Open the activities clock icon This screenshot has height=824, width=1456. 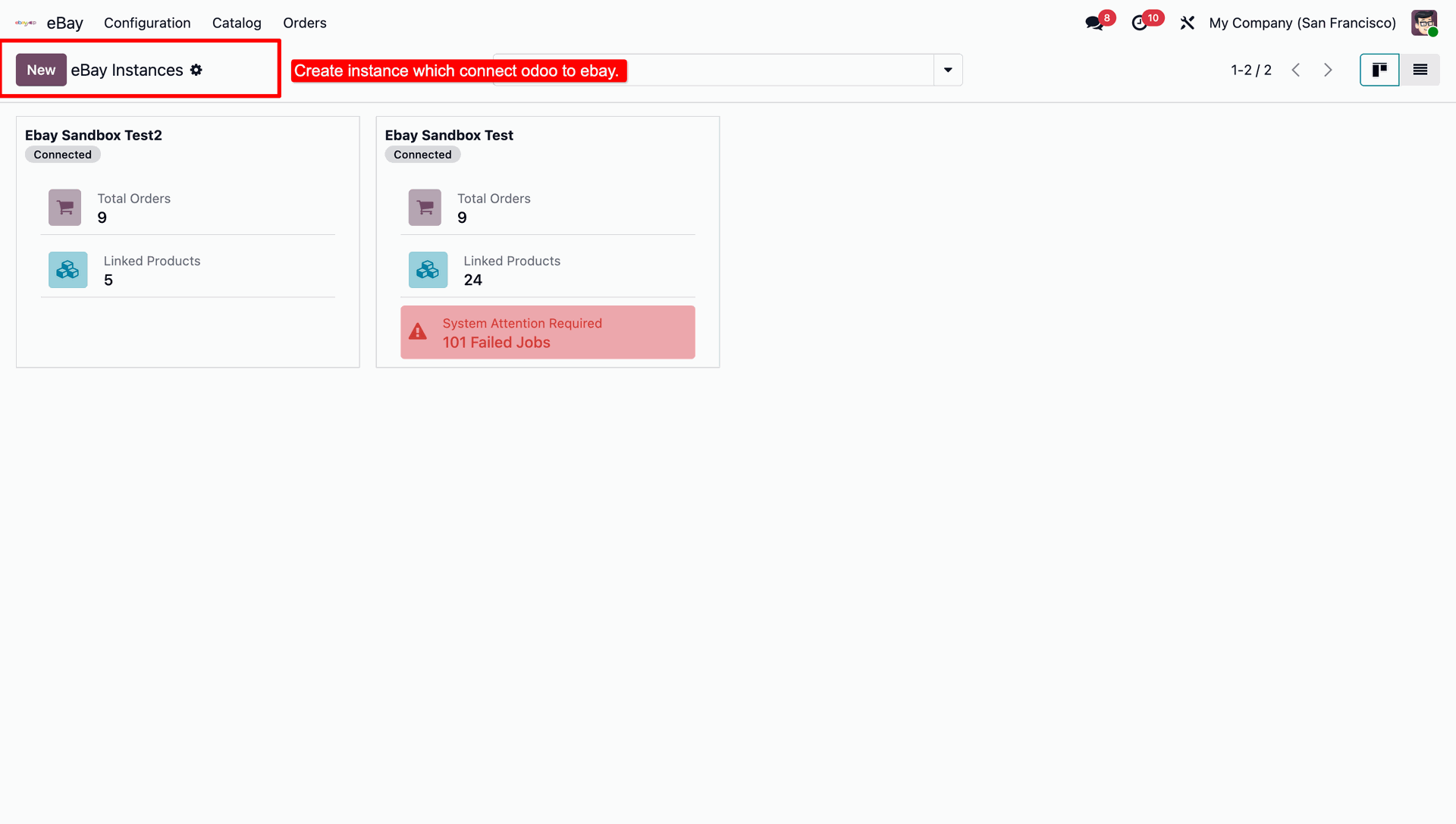point(1139,23)
